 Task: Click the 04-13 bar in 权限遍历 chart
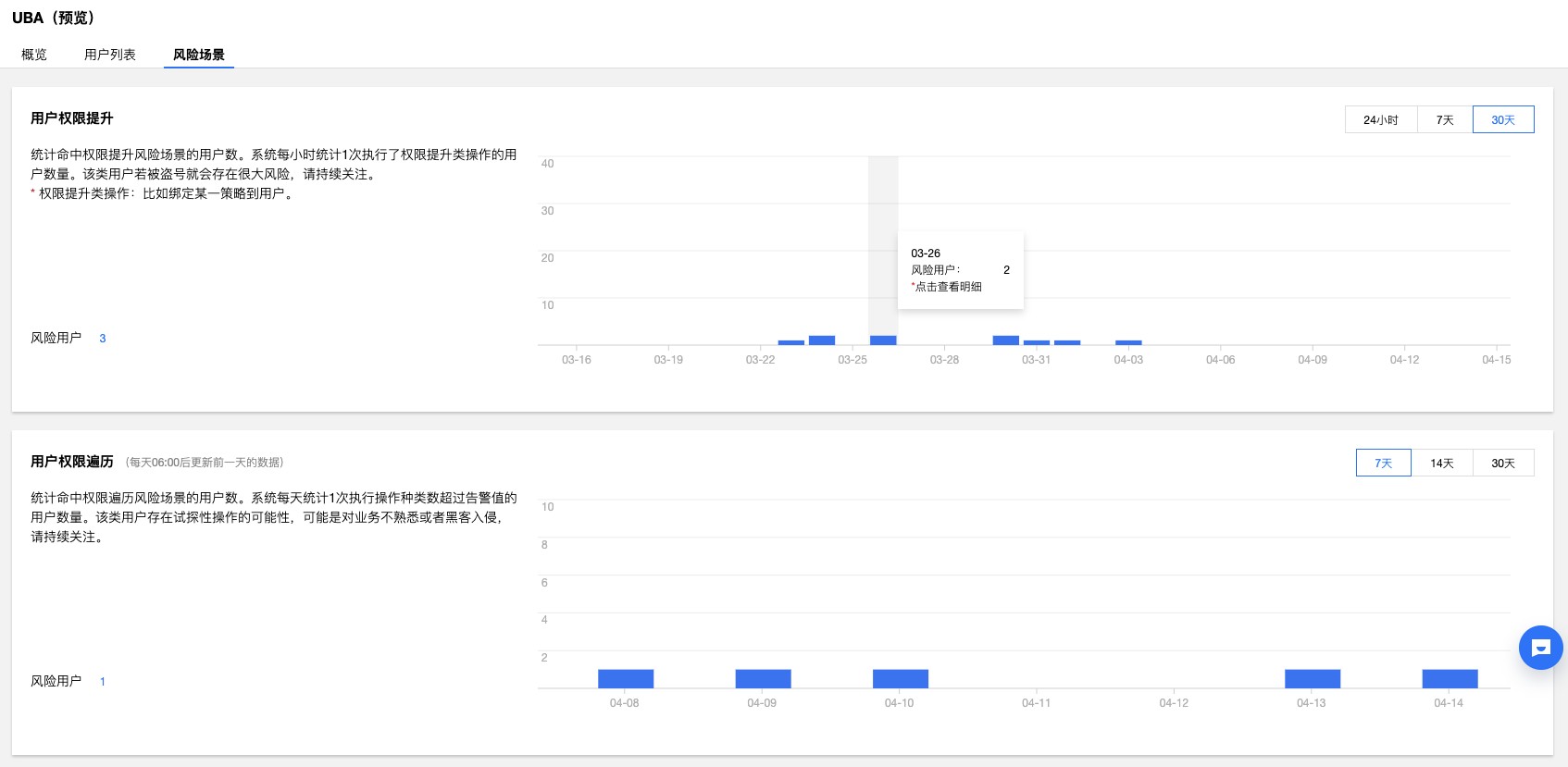(x=1313, y=679)
